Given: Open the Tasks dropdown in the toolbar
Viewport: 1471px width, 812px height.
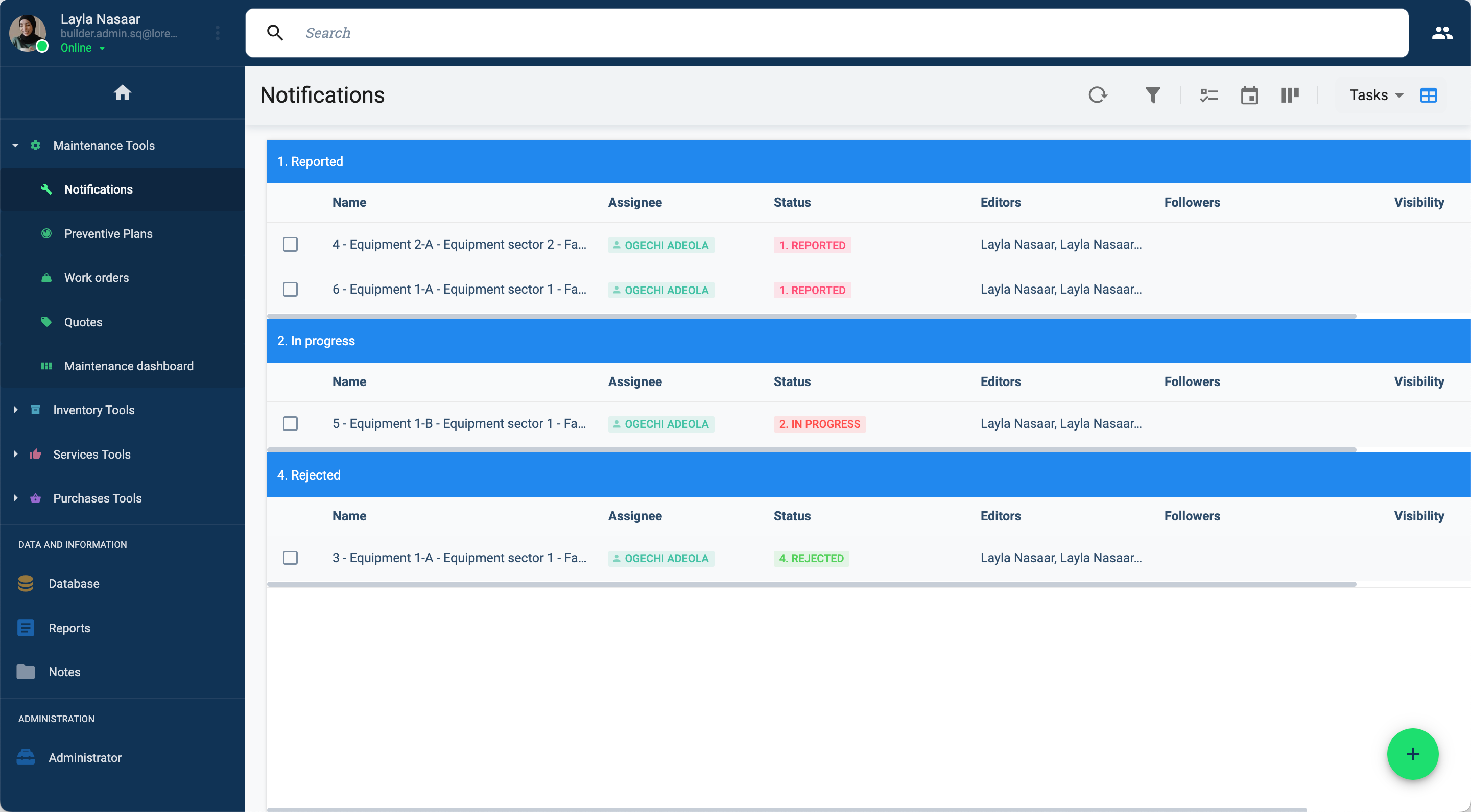Looking at the screenshot, I should tap(1375, 95).
